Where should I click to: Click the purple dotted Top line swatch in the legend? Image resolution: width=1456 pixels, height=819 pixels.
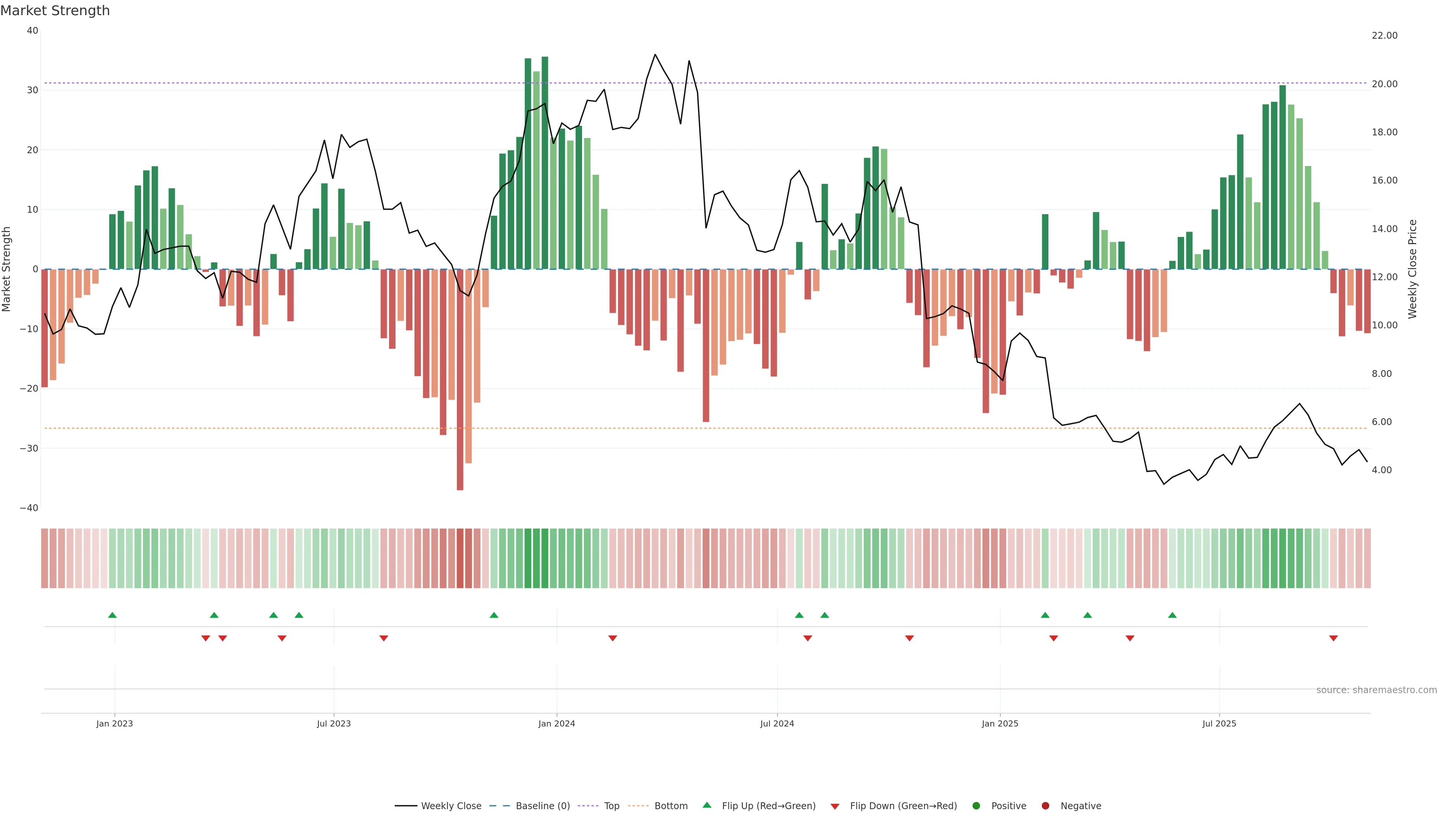pyautogui.click(x=588, y=806)
